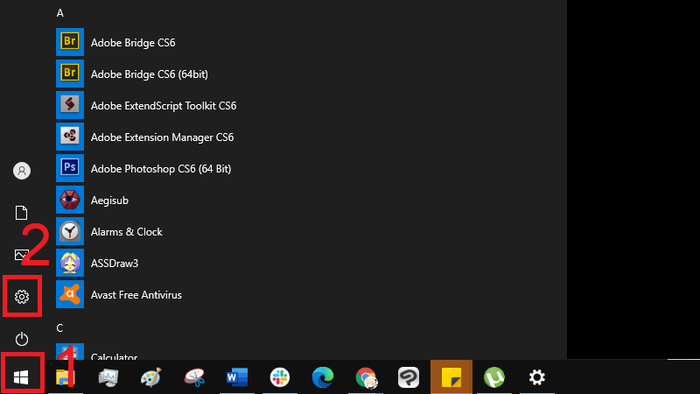Open uTorrent from the taskbar

[x=494, y=377]
